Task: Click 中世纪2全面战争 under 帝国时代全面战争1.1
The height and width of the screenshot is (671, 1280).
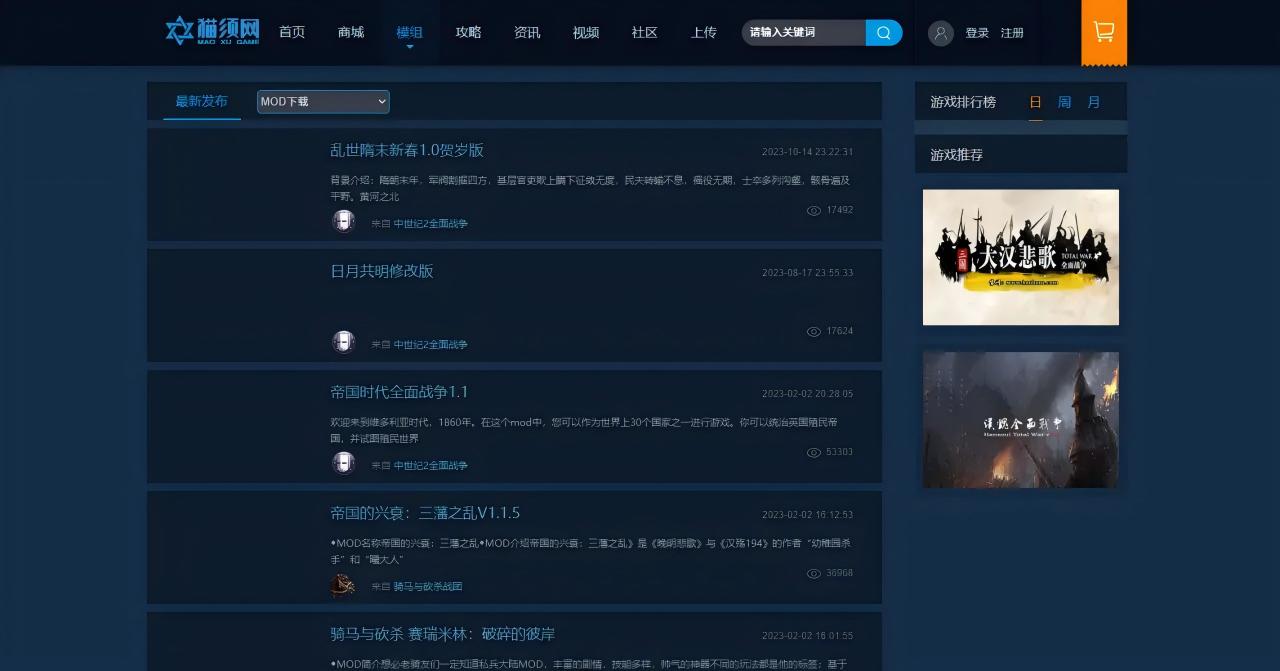Action: (x=430, y=466)
